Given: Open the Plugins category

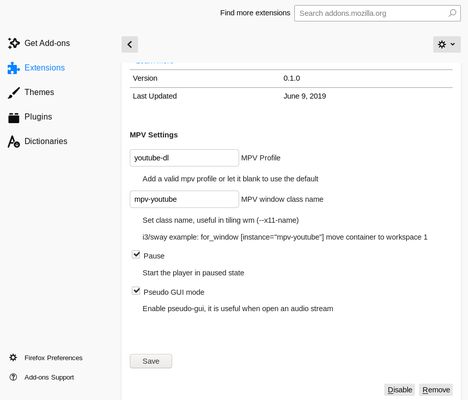Looking at the screenshot, I should [38, 117].
